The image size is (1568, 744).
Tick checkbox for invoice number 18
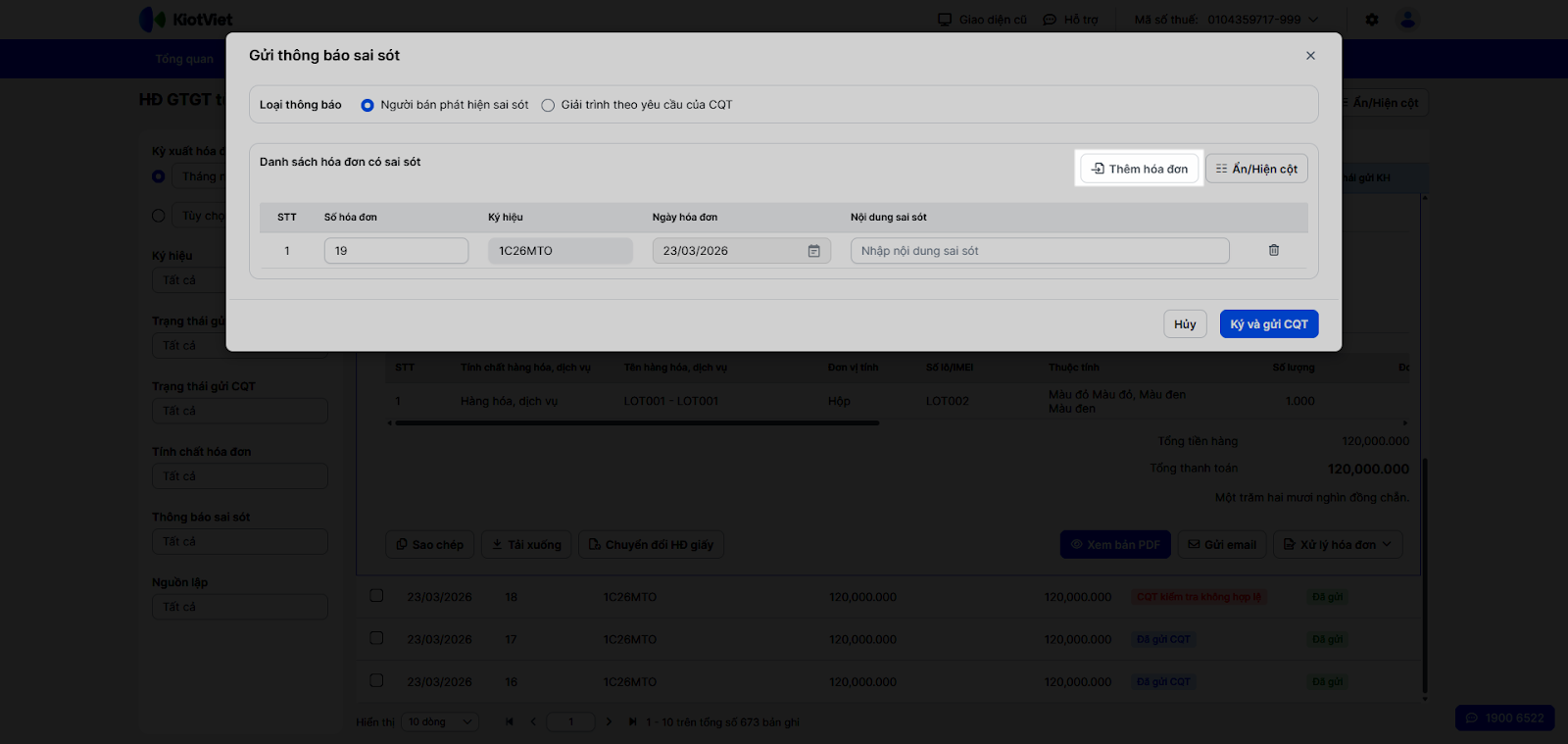[376, 596]
